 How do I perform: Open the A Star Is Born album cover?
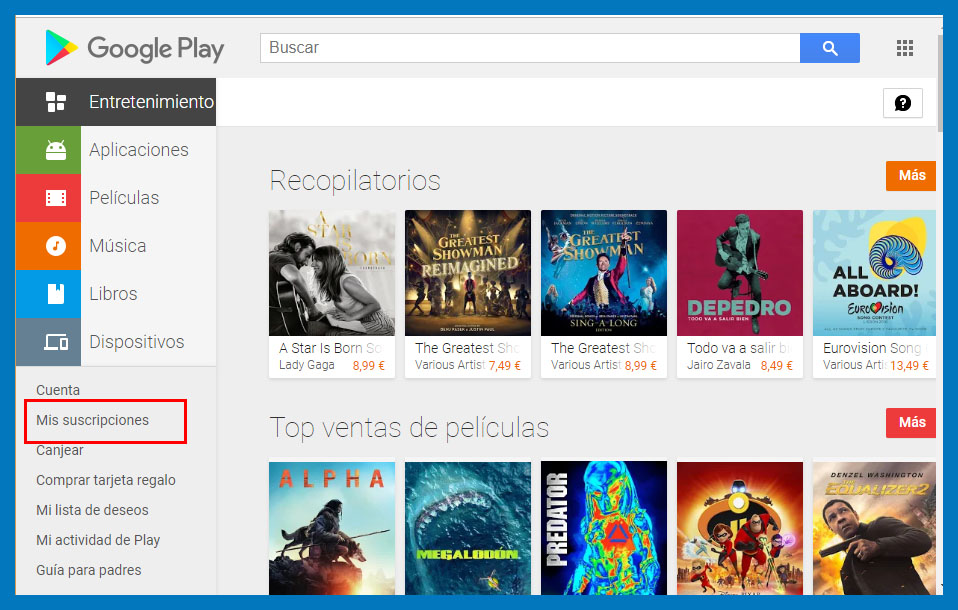(332, 273)
